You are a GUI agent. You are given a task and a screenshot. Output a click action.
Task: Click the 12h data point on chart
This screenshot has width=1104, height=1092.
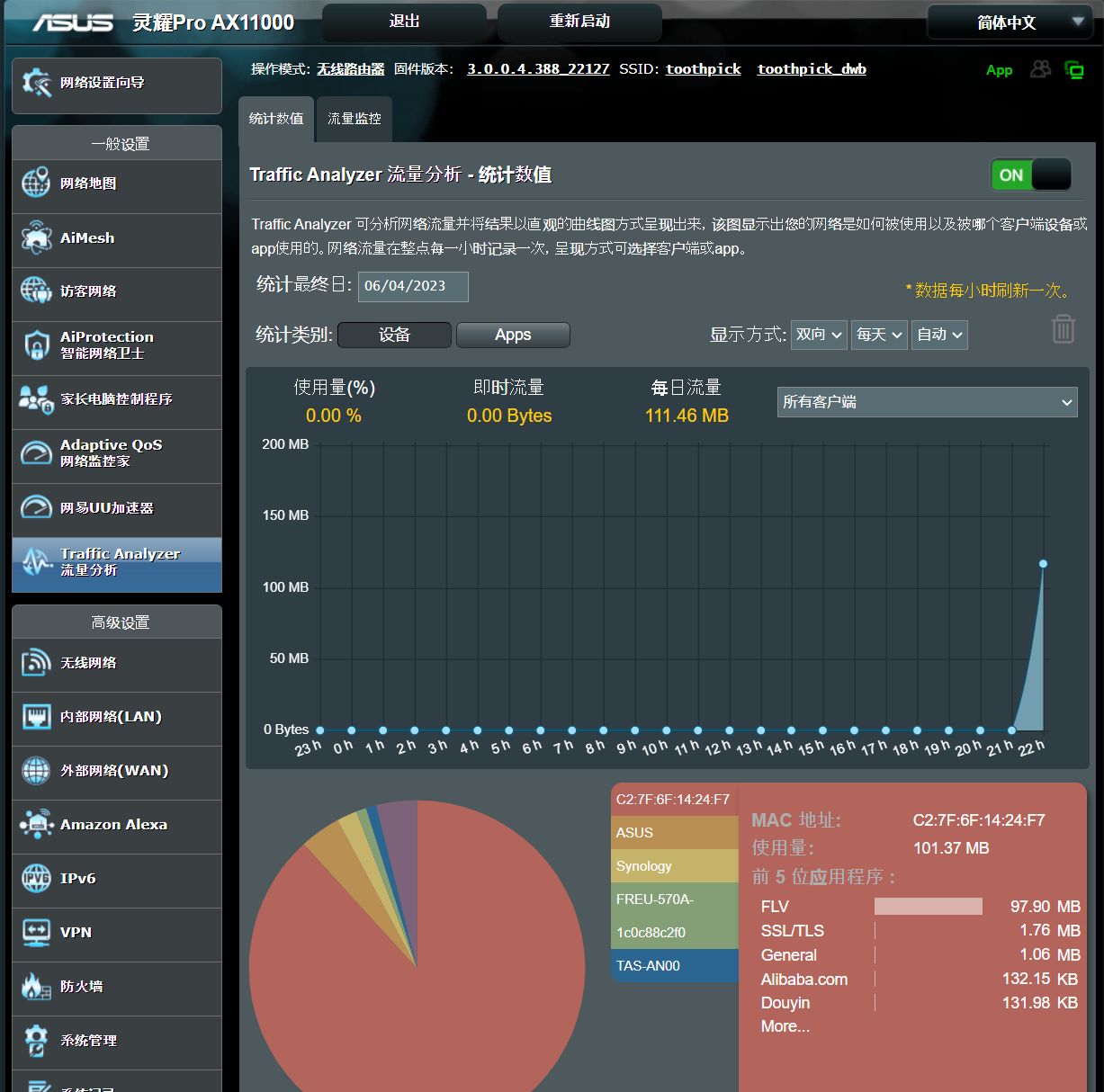(x=729, y=730)
